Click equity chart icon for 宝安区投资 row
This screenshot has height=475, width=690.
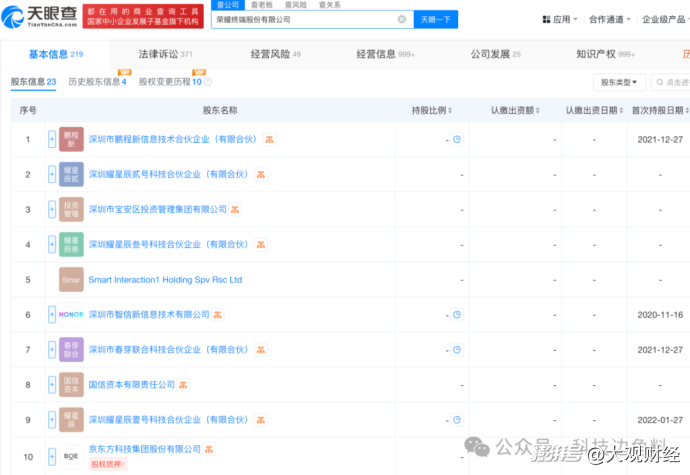click(235, 210)
